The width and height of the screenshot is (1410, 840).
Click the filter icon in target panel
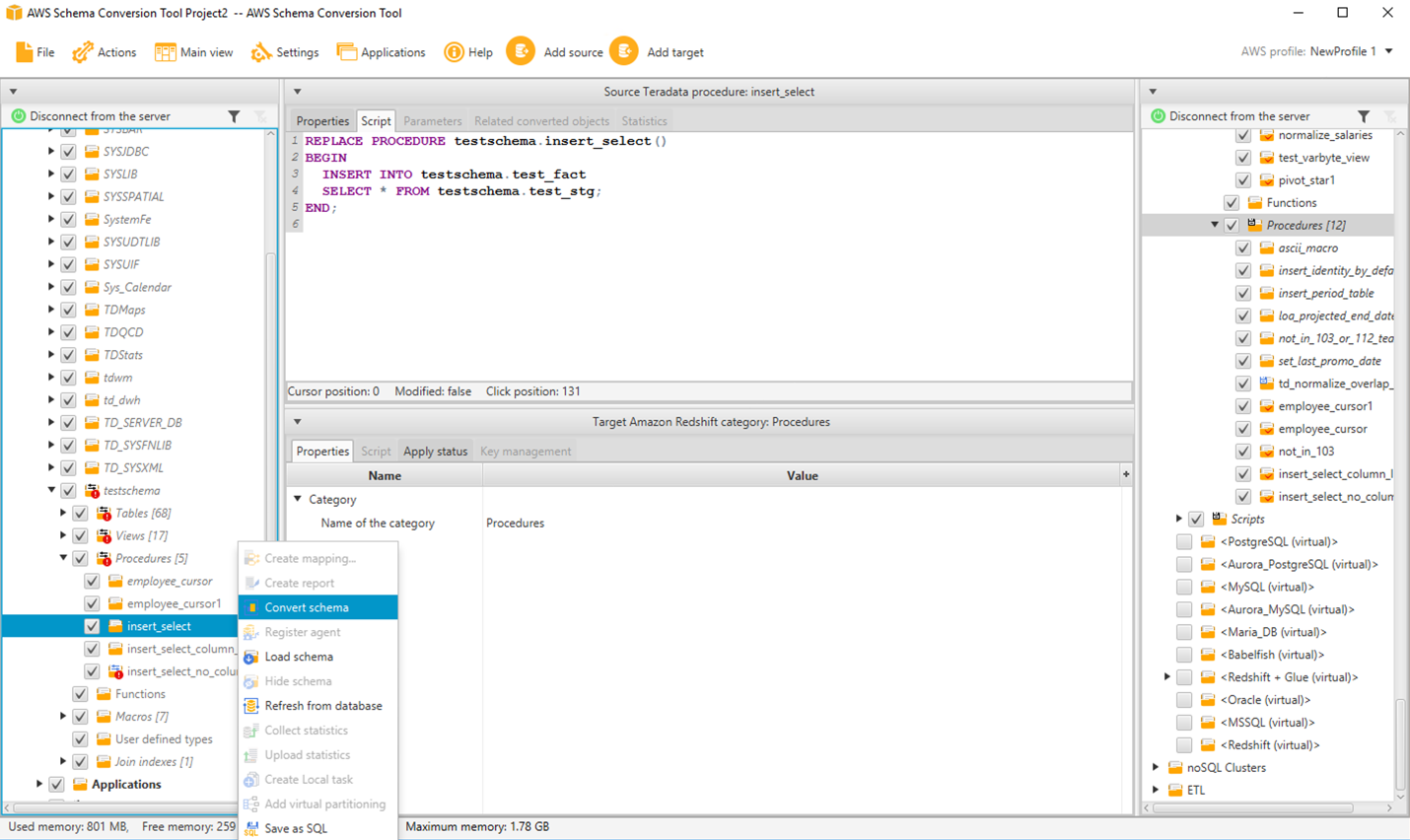[x=1364, y=116]
